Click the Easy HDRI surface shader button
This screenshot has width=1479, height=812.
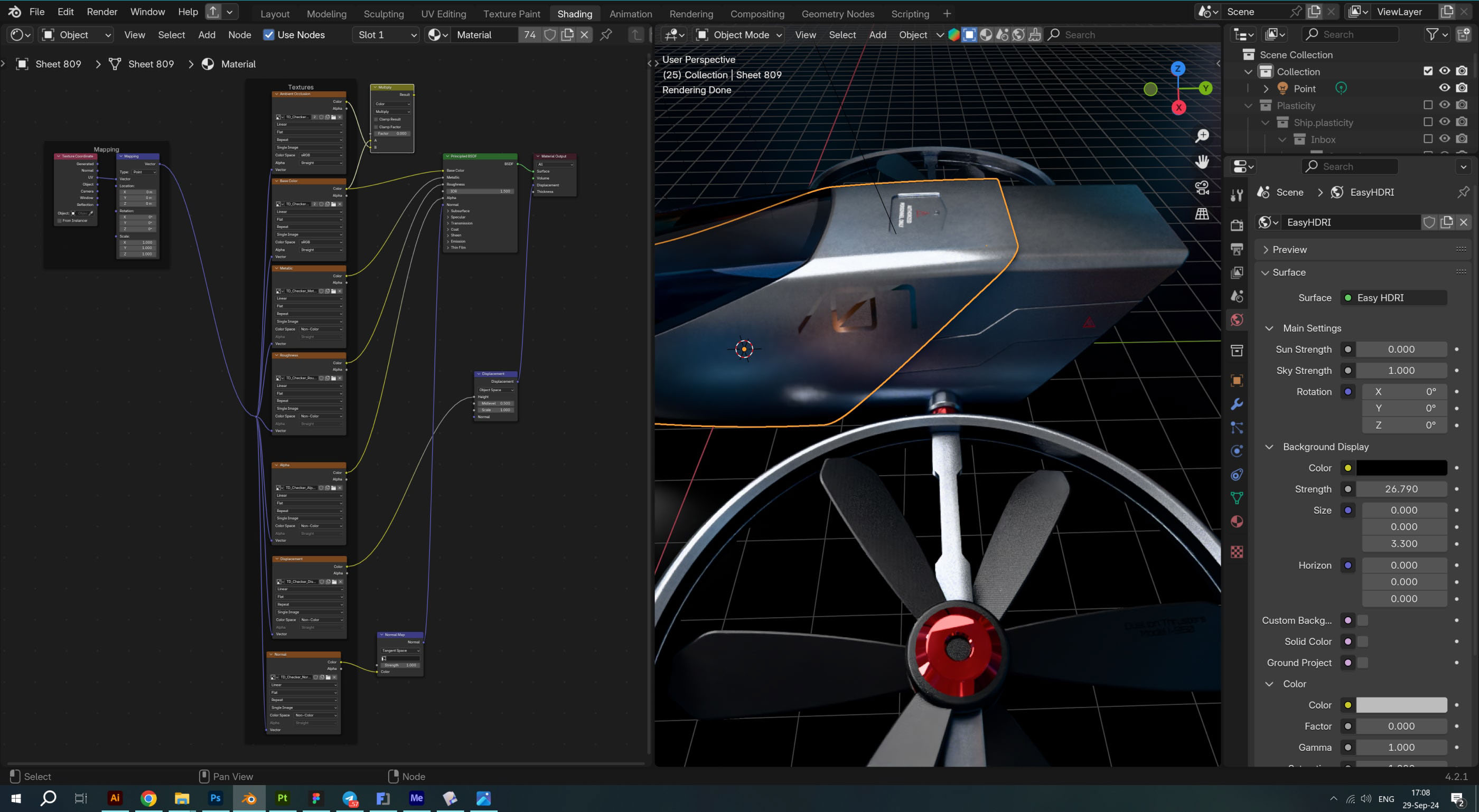point(1393,298)
